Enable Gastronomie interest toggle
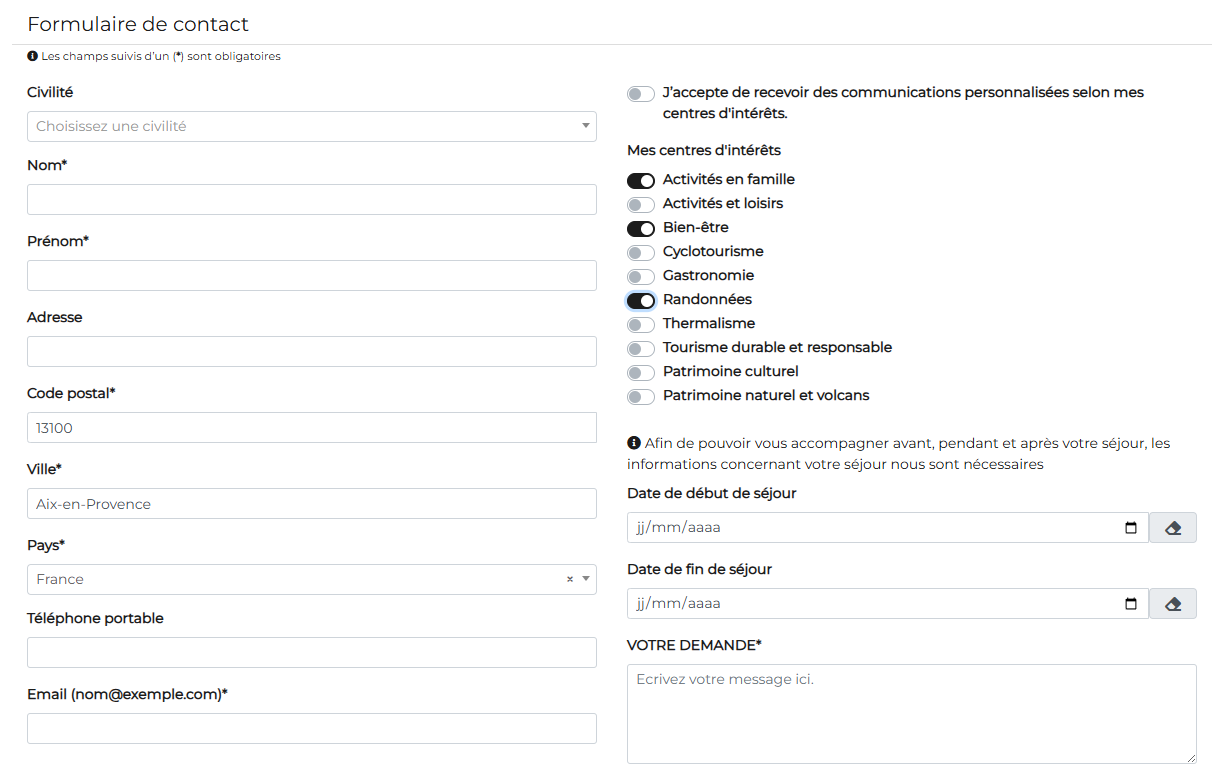Screen dimensions: 1222x777 click(641, 277)
